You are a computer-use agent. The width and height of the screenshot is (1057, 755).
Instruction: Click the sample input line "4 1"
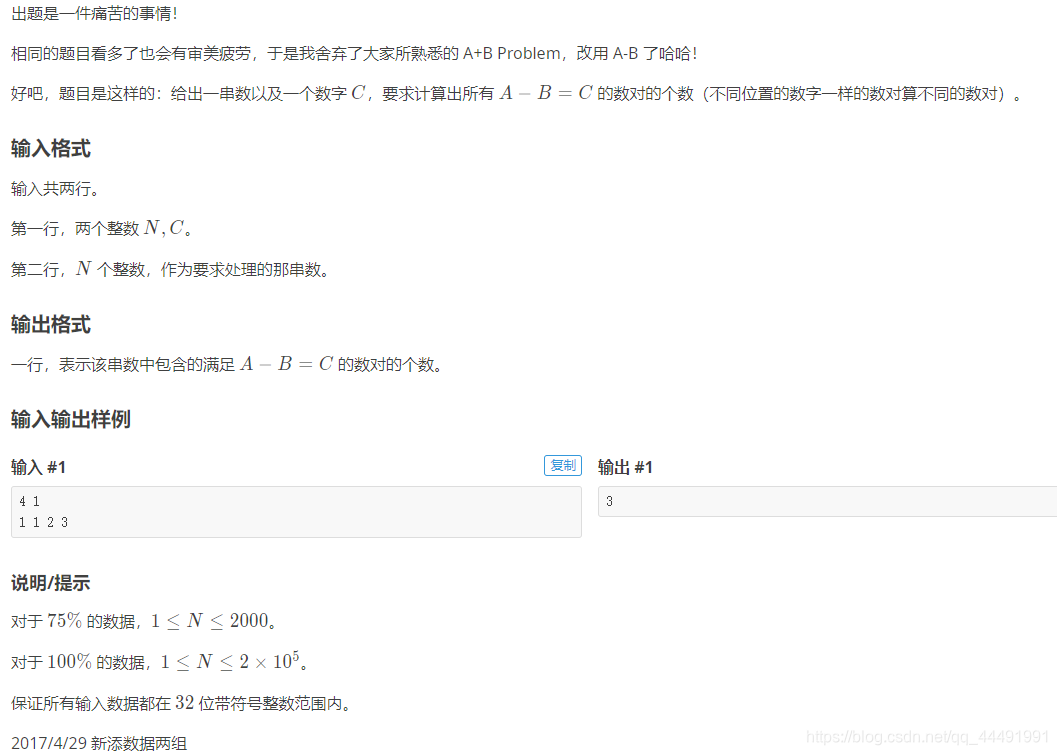click(x=29, y=502)
